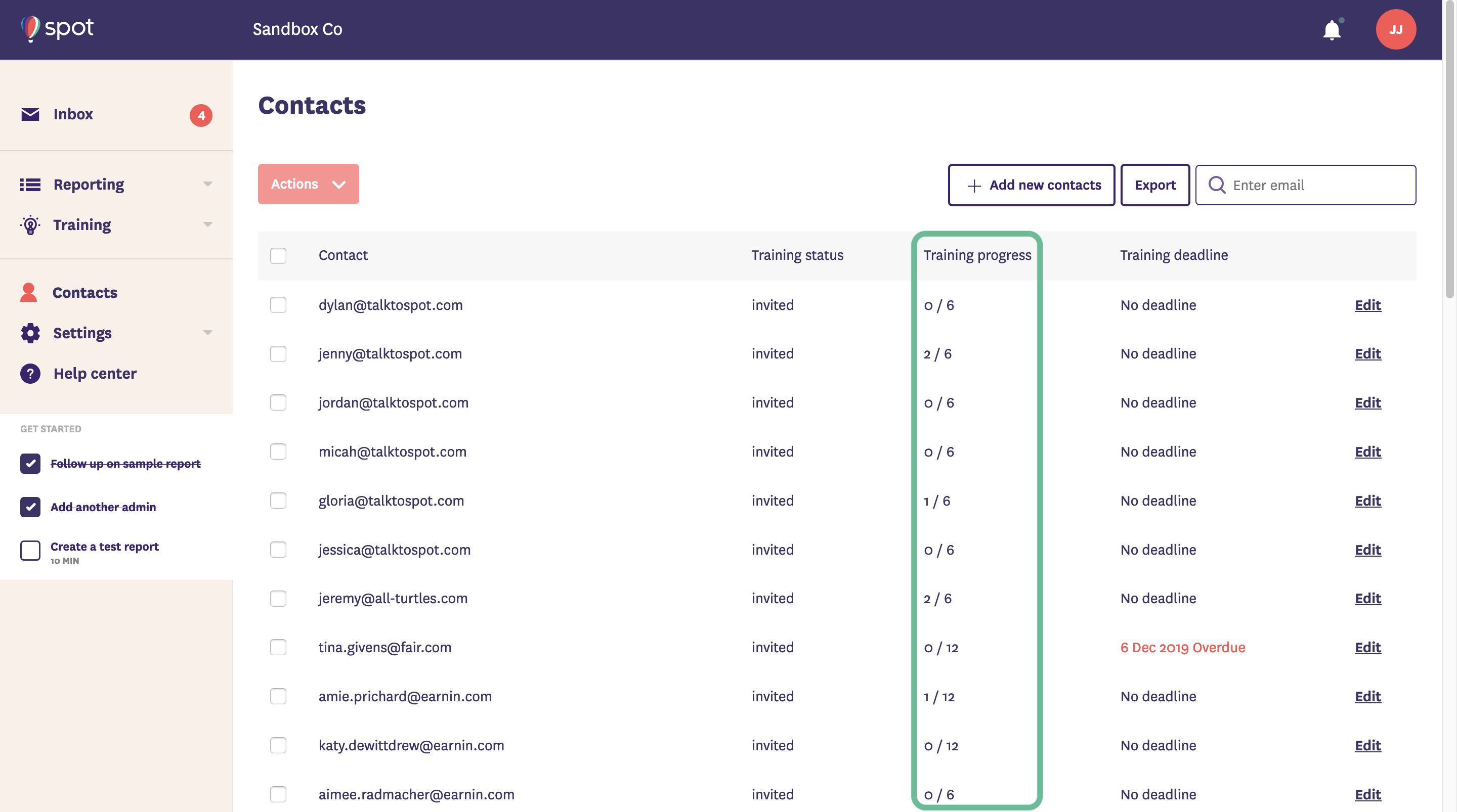Go to the Contacts sidebar item
1457x812 pixels.
pos(85,292)
